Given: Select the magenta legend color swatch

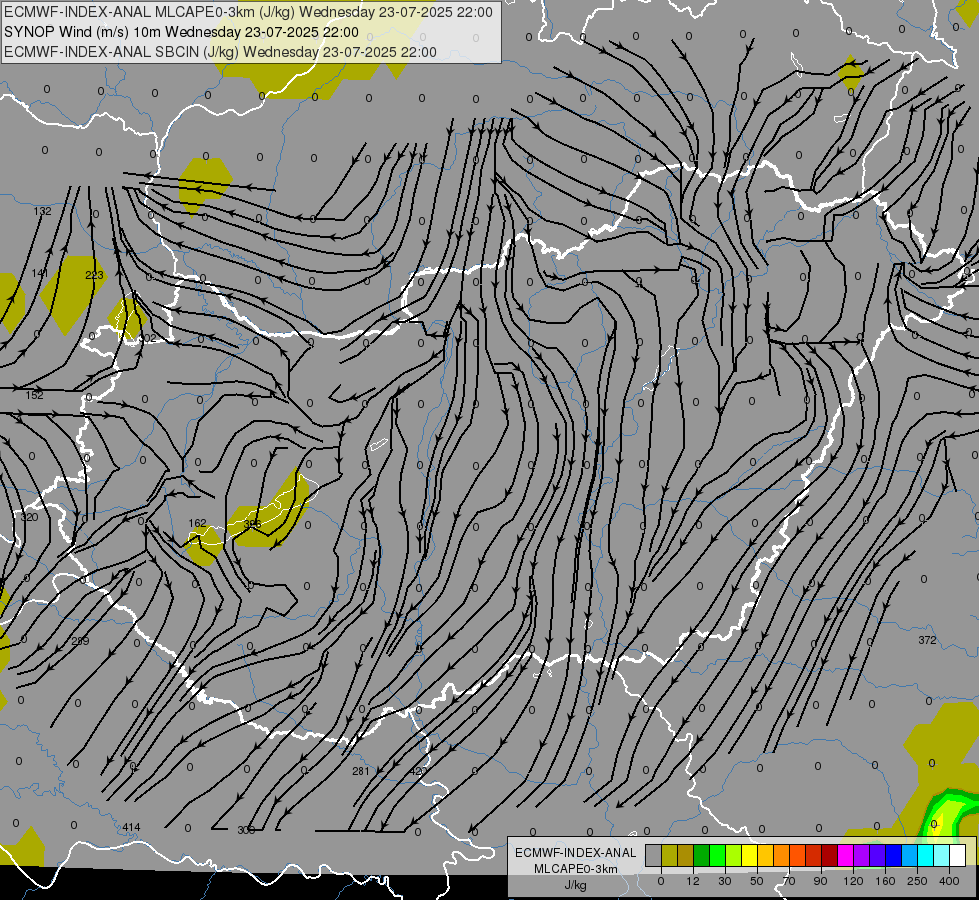Looking at the screenshot, I should coord(845,856).
